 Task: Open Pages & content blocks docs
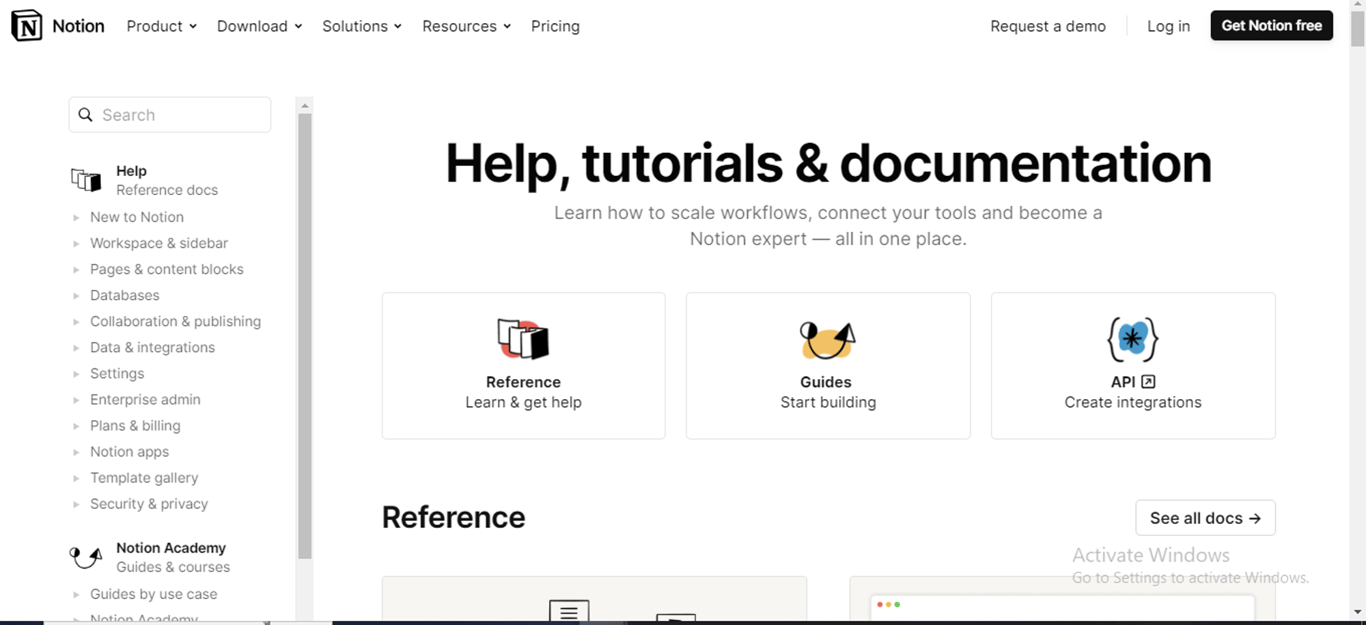167,269
